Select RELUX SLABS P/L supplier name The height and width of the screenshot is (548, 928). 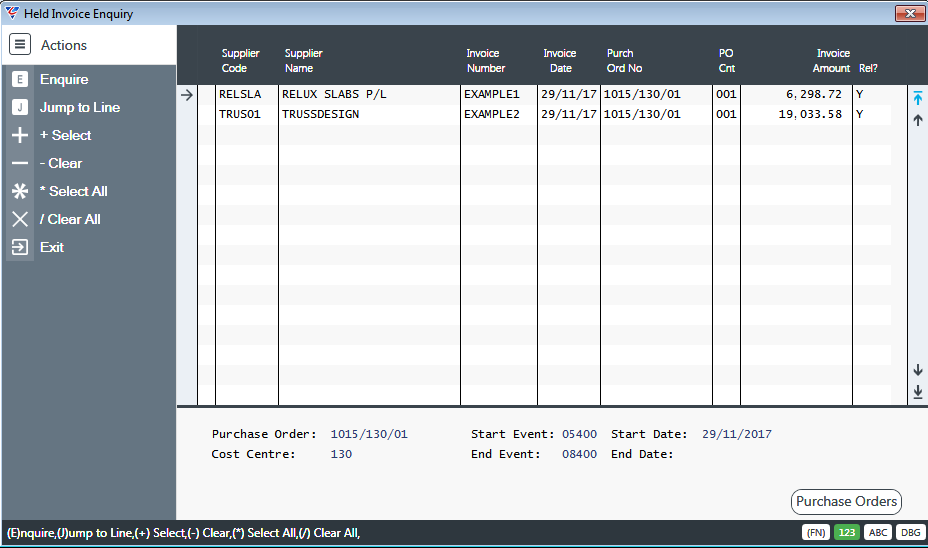[334, 94]
